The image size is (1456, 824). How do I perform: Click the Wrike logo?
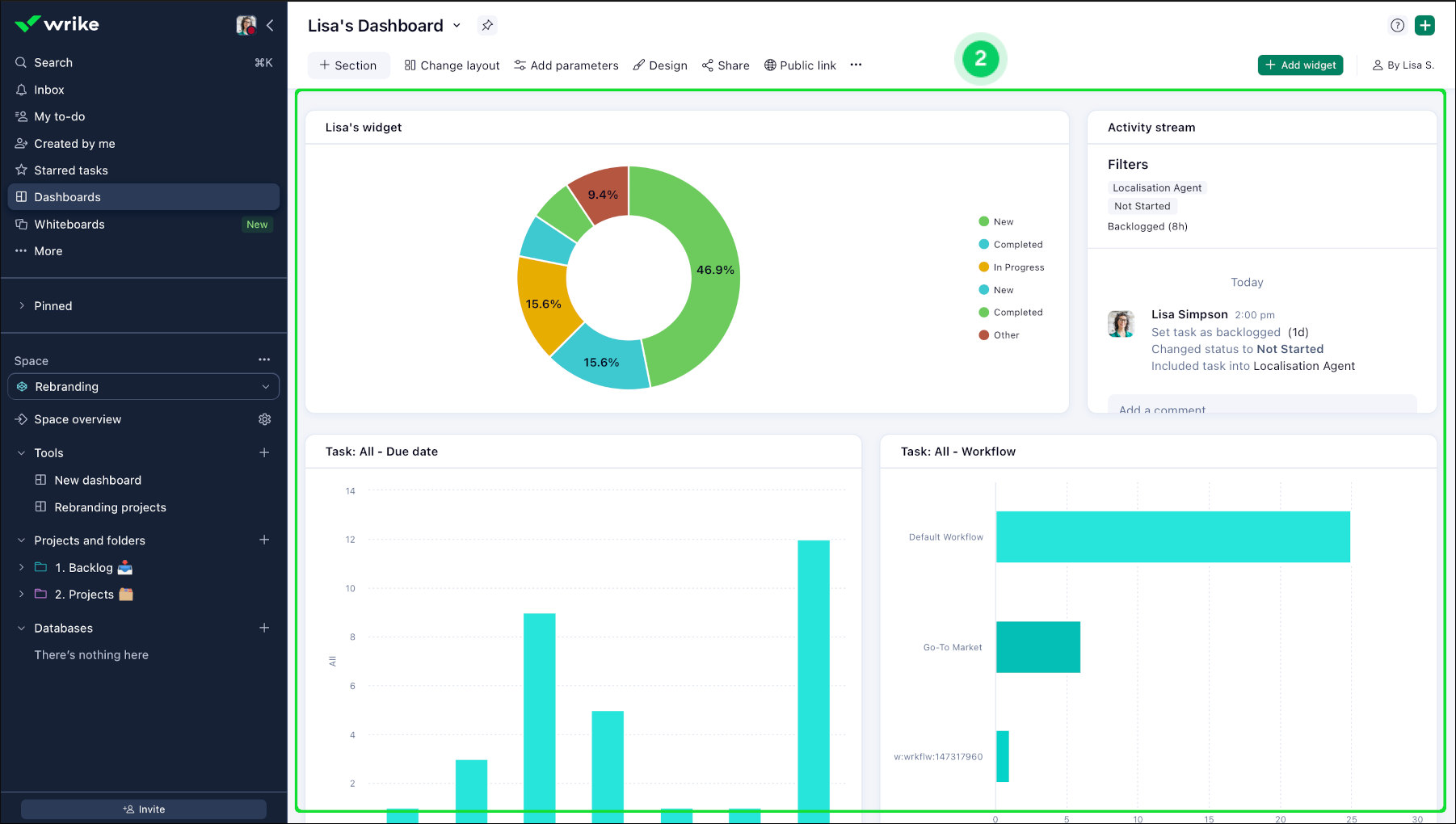(x=57, y=24)
